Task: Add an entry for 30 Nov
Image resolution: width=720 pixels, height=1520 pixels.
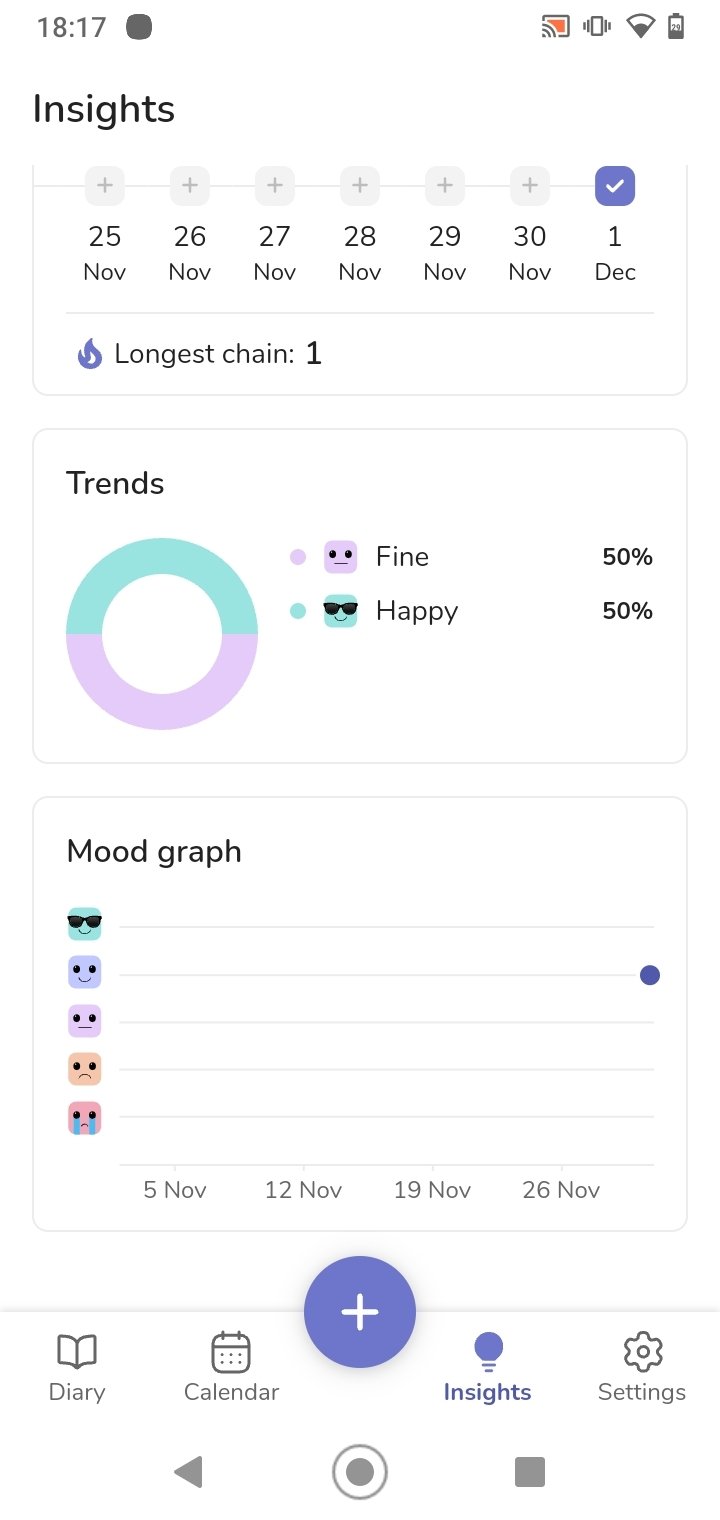Action: coord(530,186)
